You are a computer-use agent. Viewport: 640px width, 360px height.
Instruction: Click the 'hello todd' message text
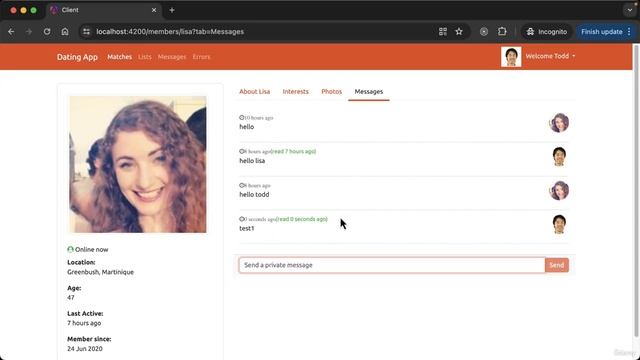[x=254, y=195]
